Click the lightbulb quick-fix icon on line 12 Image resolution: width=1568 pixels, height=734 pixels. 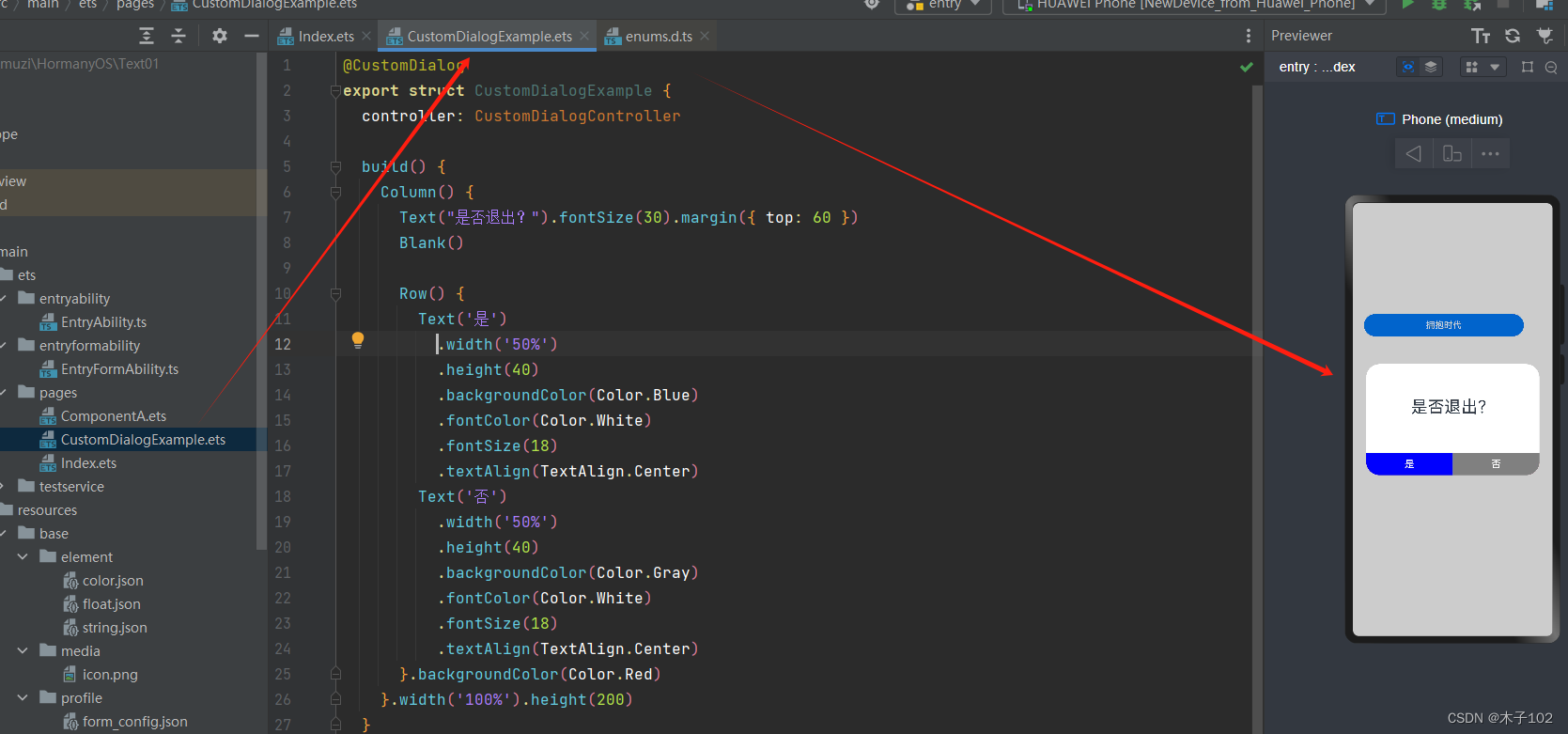point(358,340)
